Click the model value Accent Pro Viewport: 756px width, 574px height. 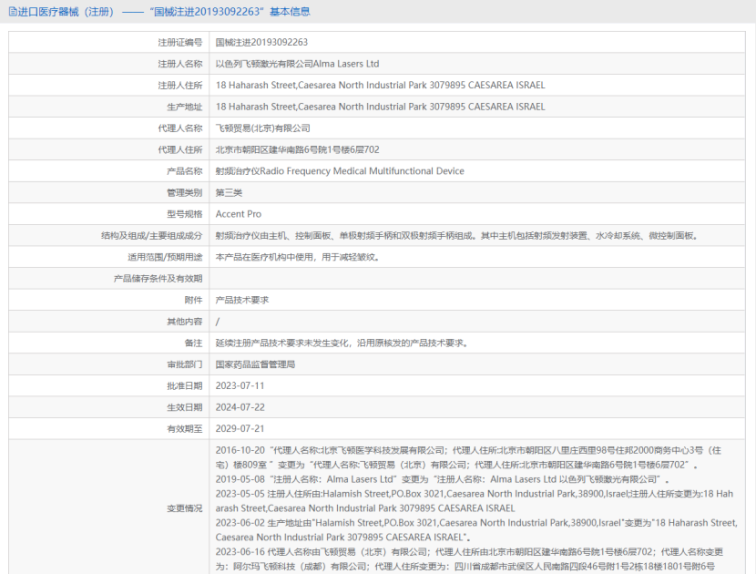click(x=238, y=214)
